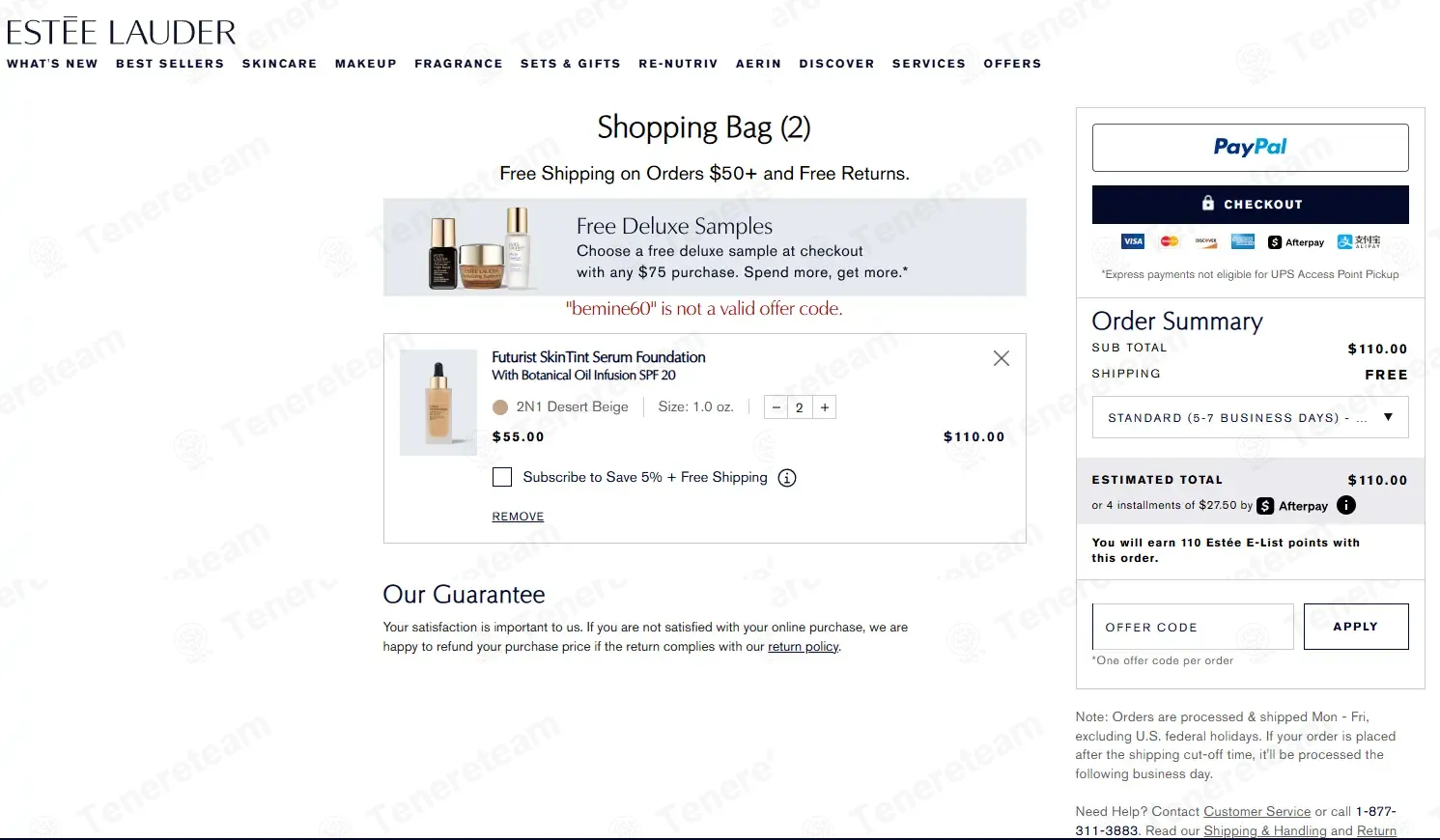Viewport: 1440px width, 840px height.
Task: Proceed with the Checkout button
Action: pyautogui.click(x=1250, y=205)
